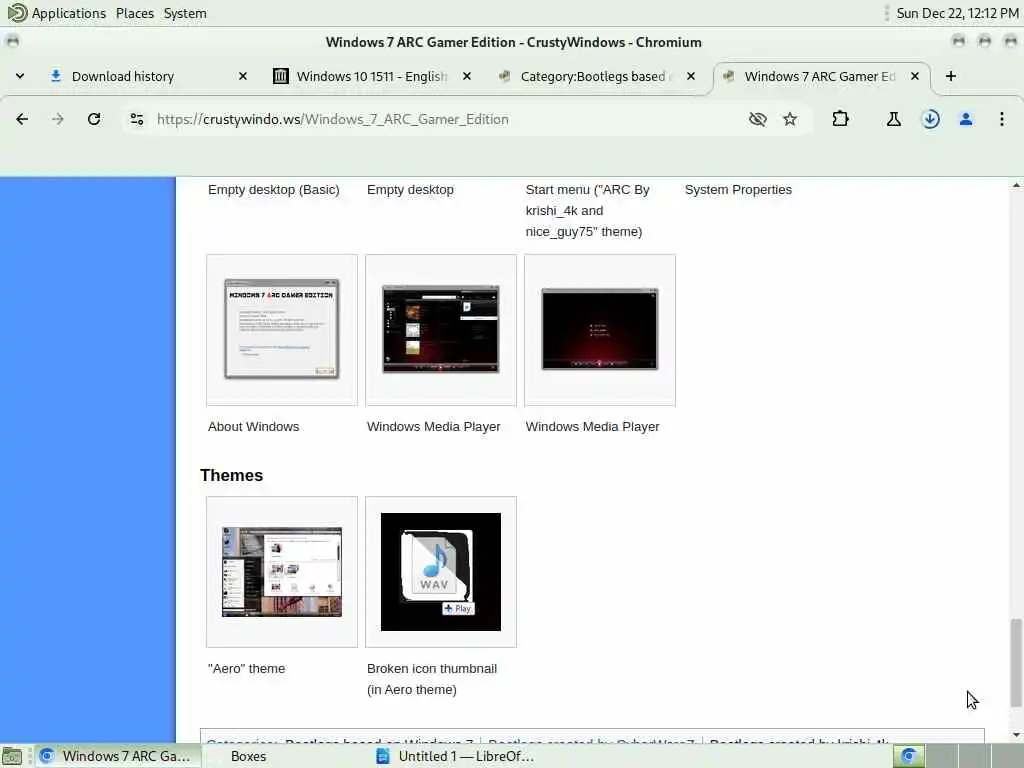Image resolution: width=1024 pixels, height=768 pixels.
Task: Click the "Themes" heading
Action: [x=231, y=475]
